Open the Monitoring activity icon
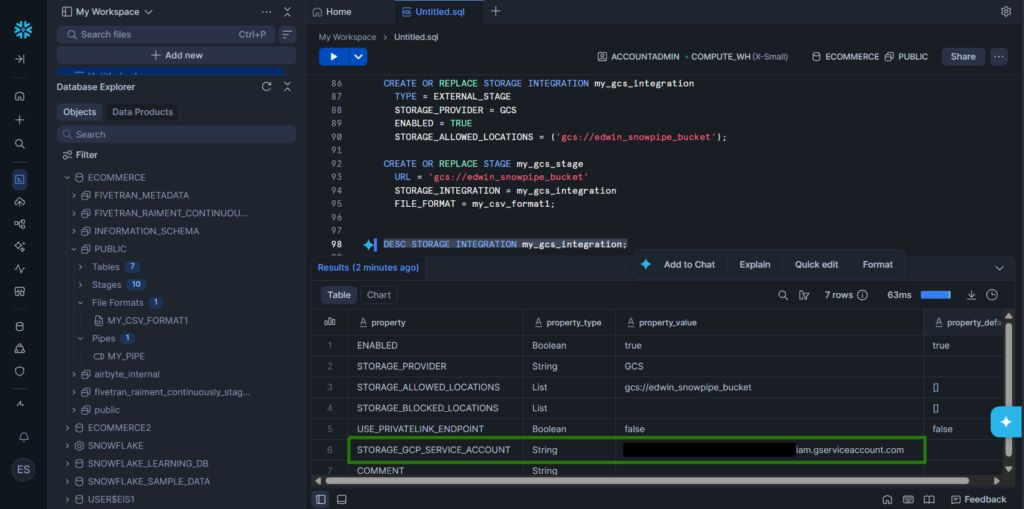Image resolution: width=1024 pixels, height=509 pixels. click(20, 269)
